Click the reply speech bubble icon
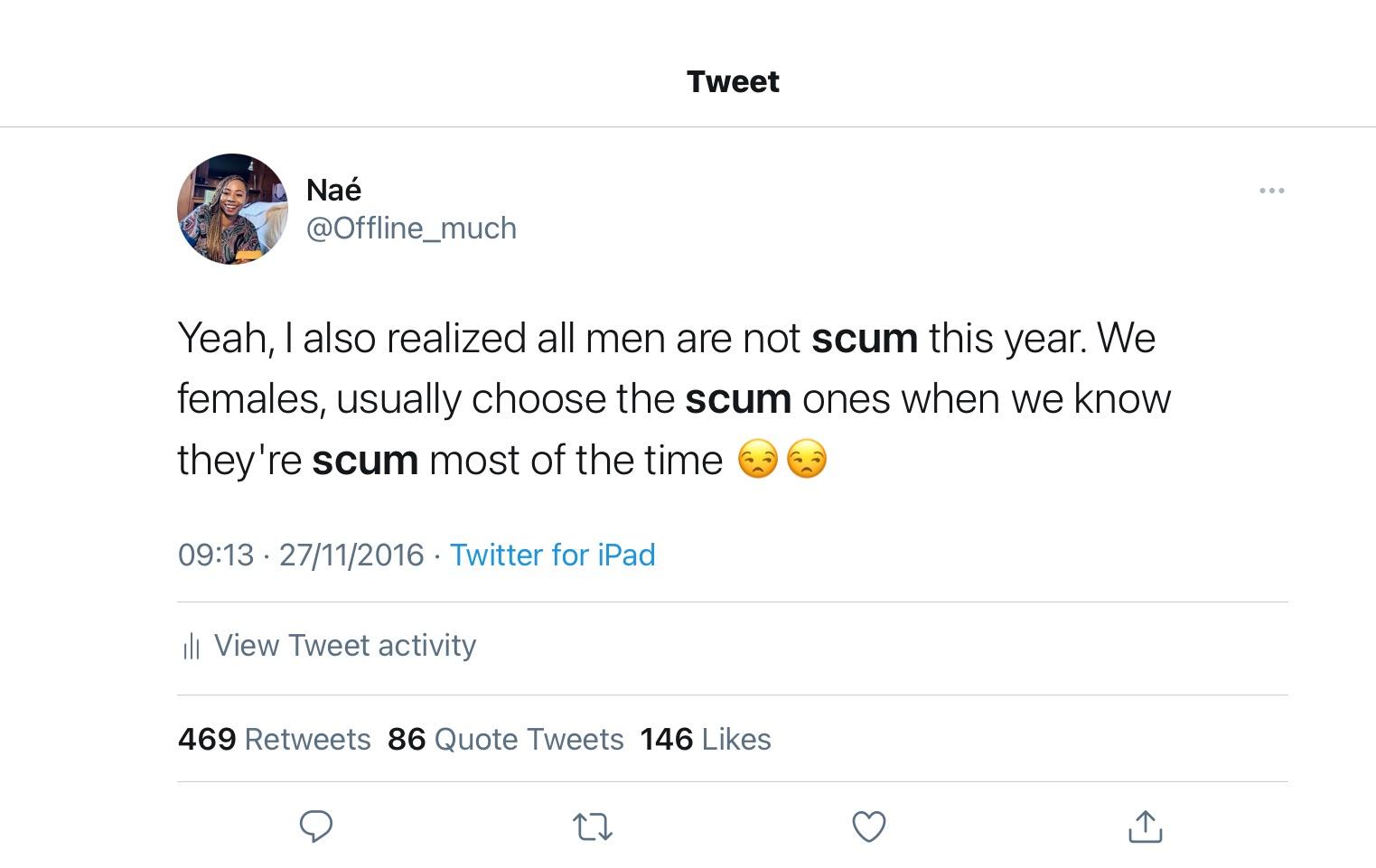The image size is (1376, 868). 316,826
